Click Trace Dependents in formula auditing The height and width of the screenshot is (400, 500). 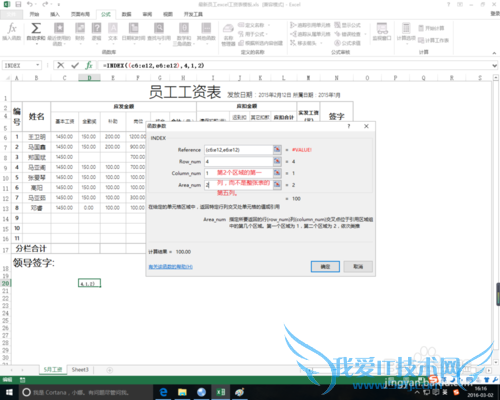310,34
